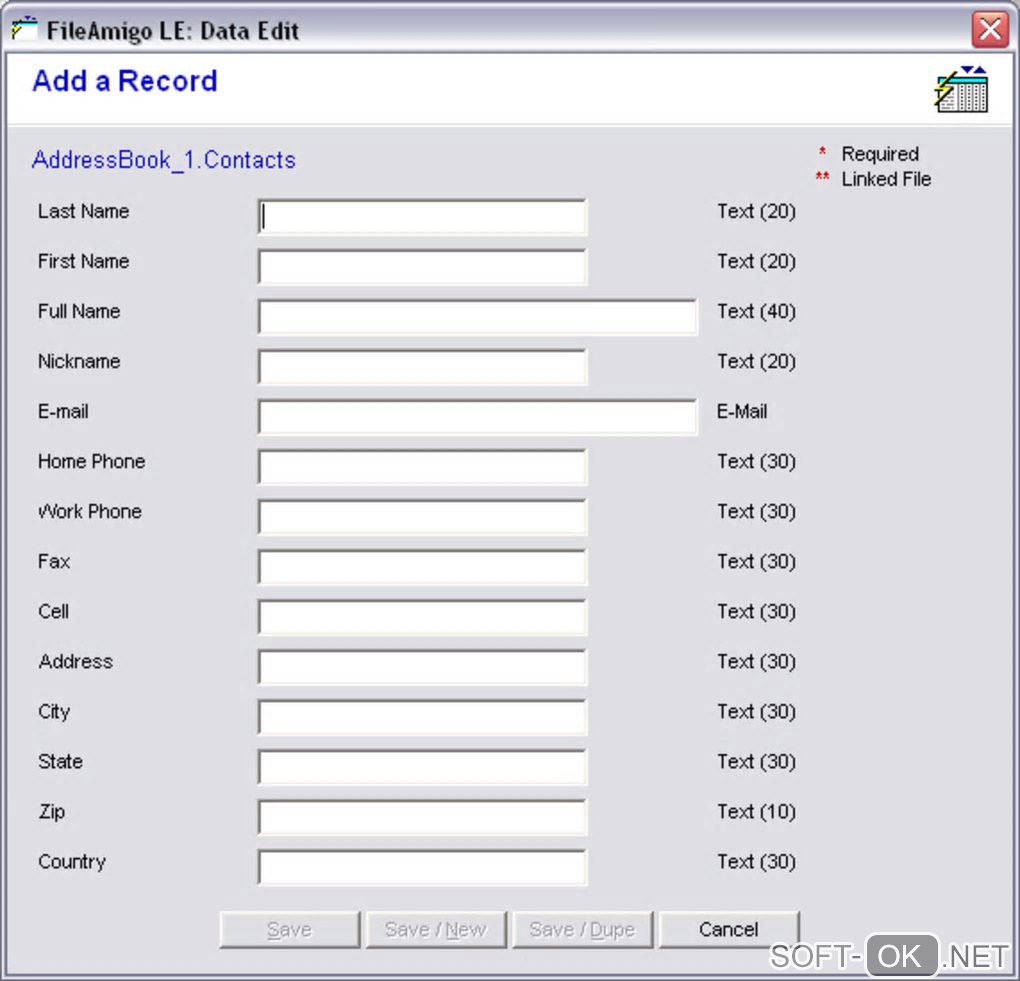1020x981 pixels.
Task: Click the City label
Action: (x=54, y=712)
